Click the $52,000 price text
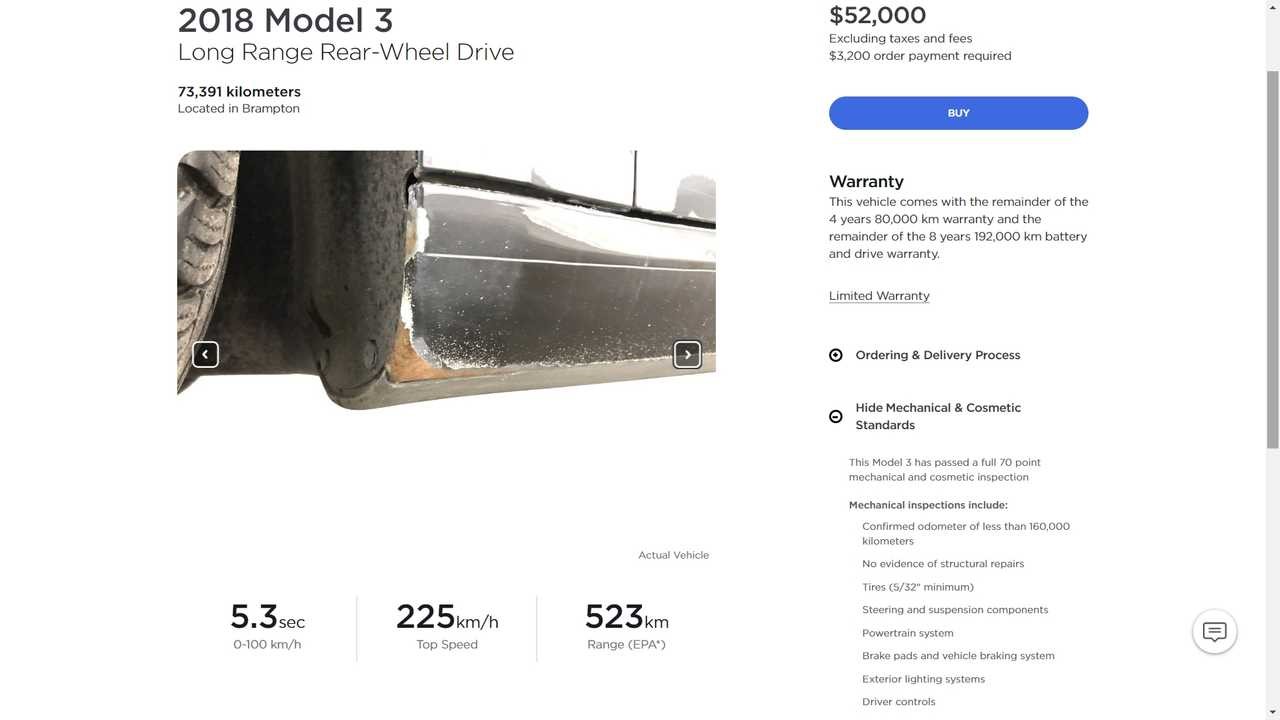Image resolution: width=1280 pixels, height=720 pixels. pyautogui.click(x=877, y=15)
